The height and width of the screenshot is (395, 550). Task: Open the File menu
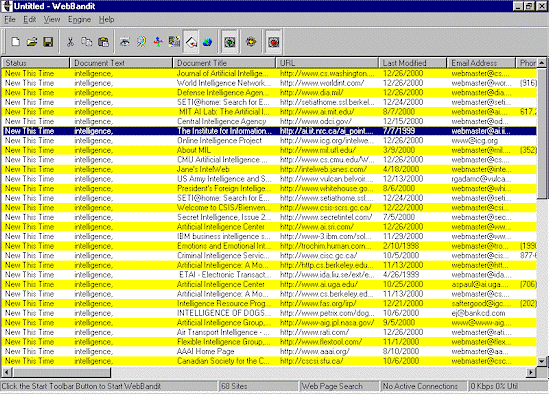10,20
